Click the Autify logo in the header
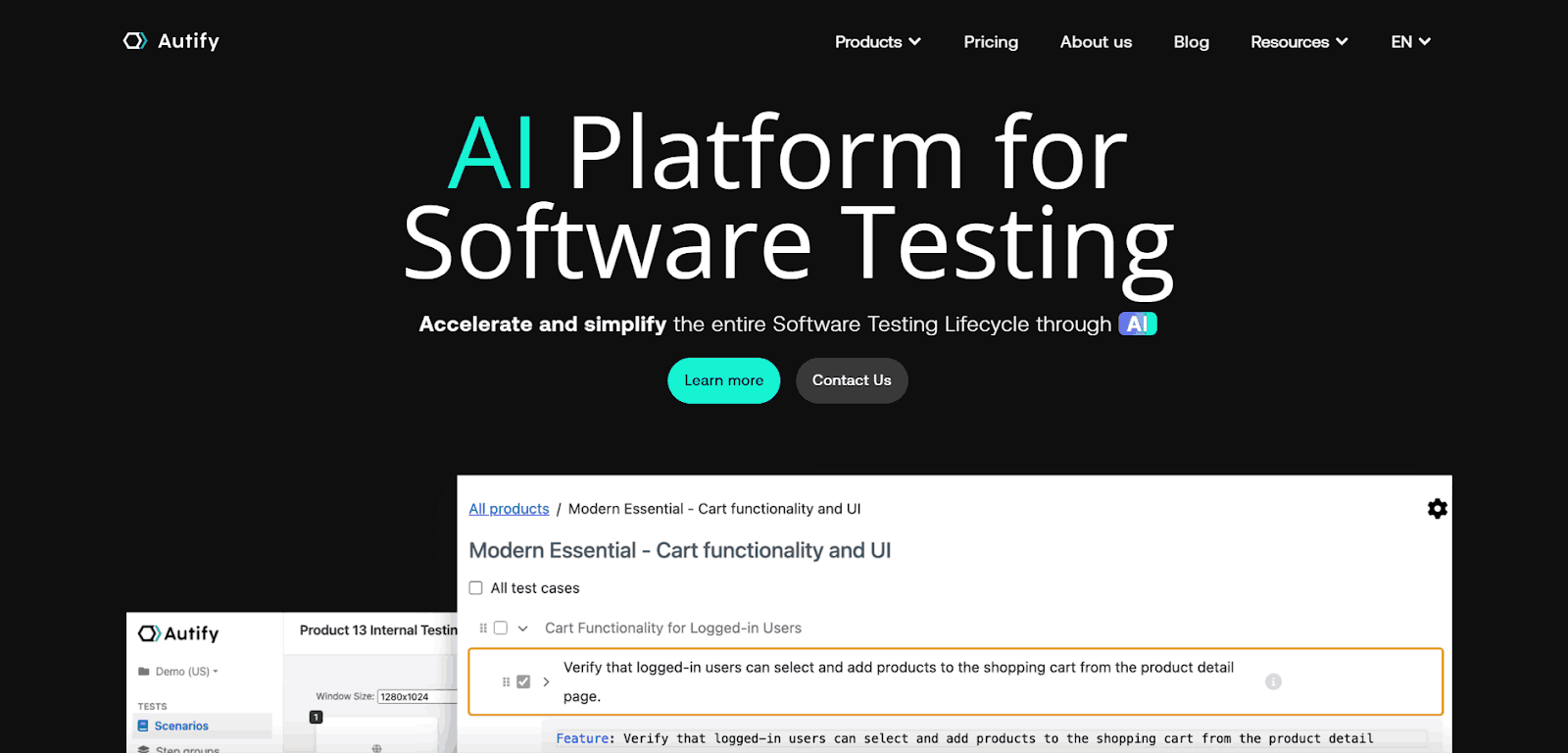Viewport: 1568px width, 753px height. point(171,41)
